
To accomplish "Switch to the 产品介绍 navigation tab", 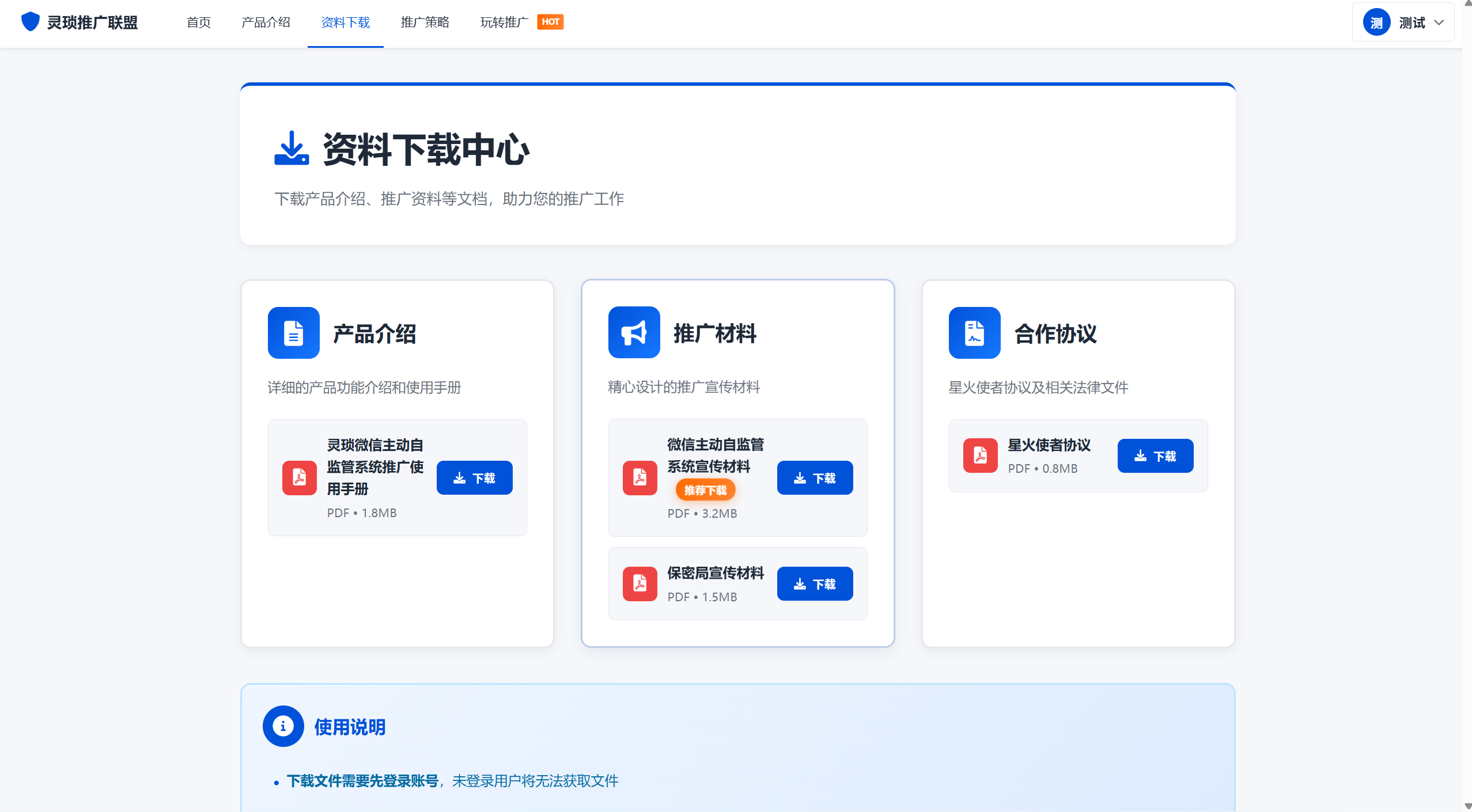I will [266, 22].
